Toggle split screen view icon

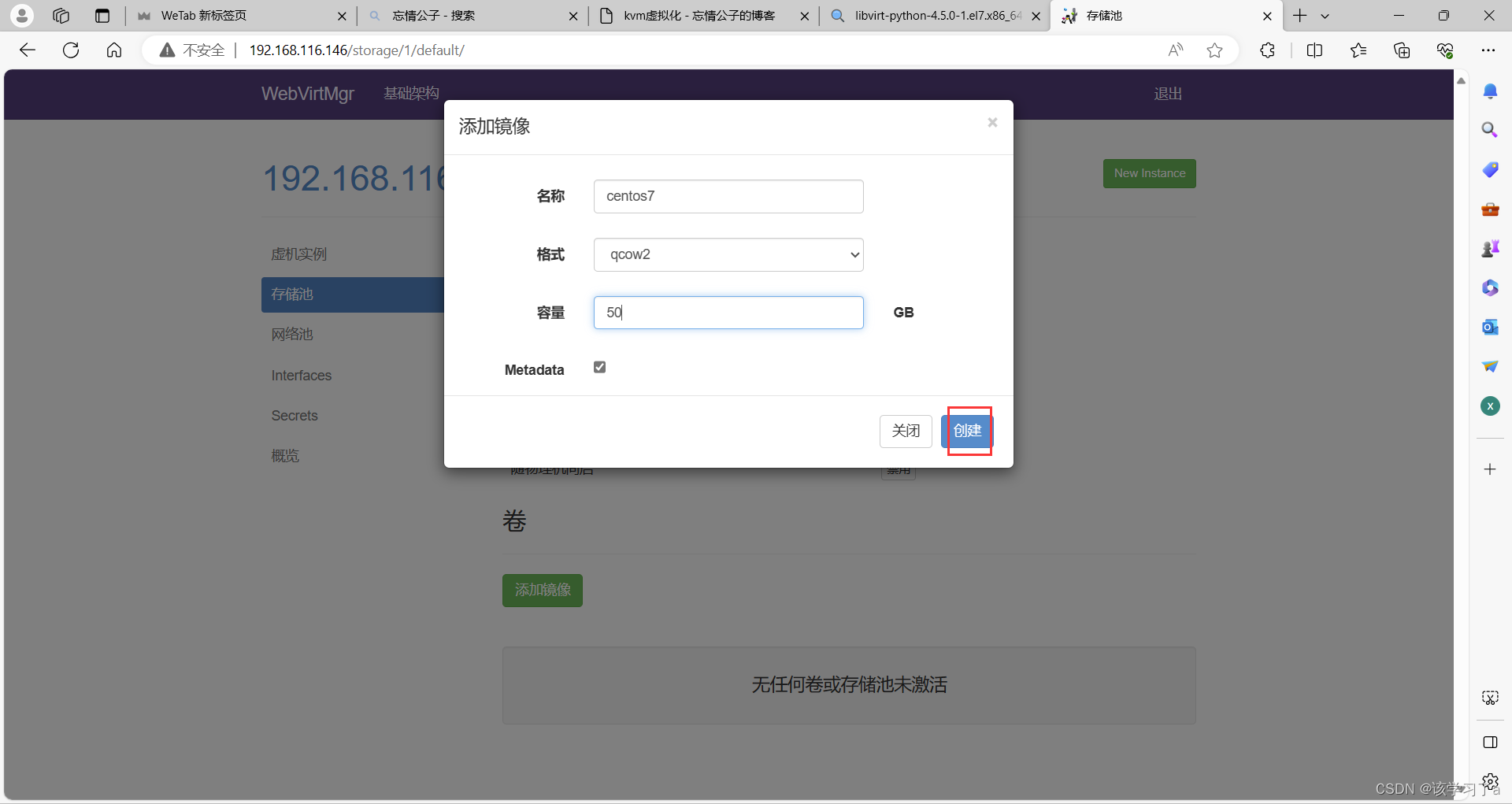pos(1314,50)
